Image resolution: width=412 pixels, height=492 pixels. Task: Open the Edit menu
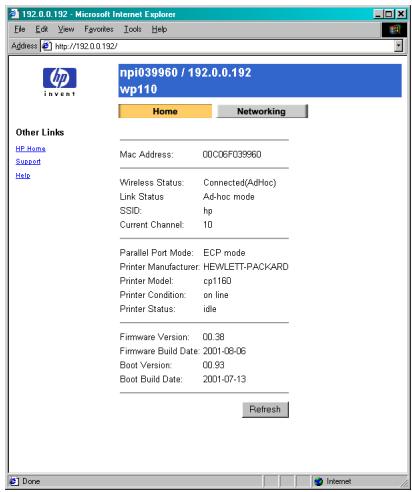[x=42, y=29]
